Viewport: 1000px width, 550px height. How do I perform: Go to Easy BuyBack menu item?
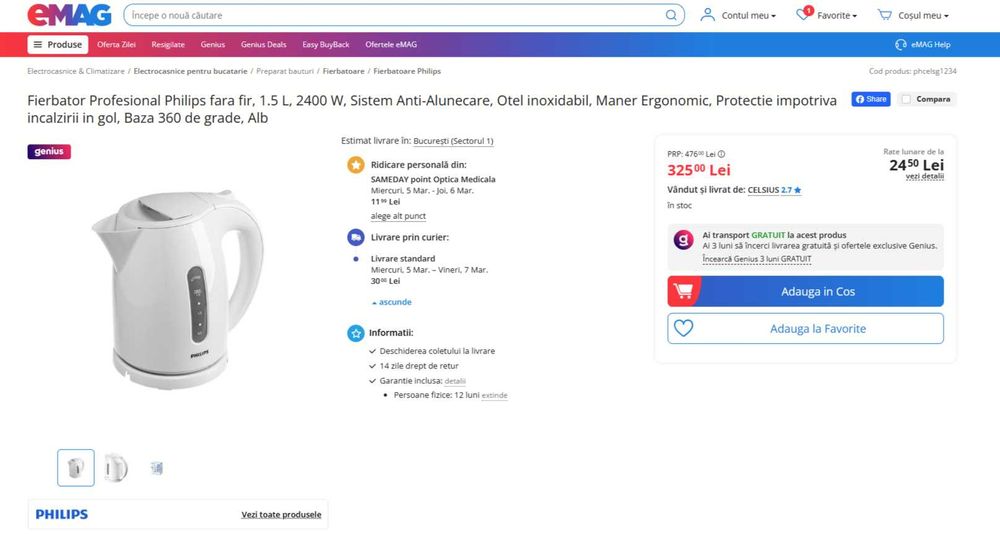(326, 45)
